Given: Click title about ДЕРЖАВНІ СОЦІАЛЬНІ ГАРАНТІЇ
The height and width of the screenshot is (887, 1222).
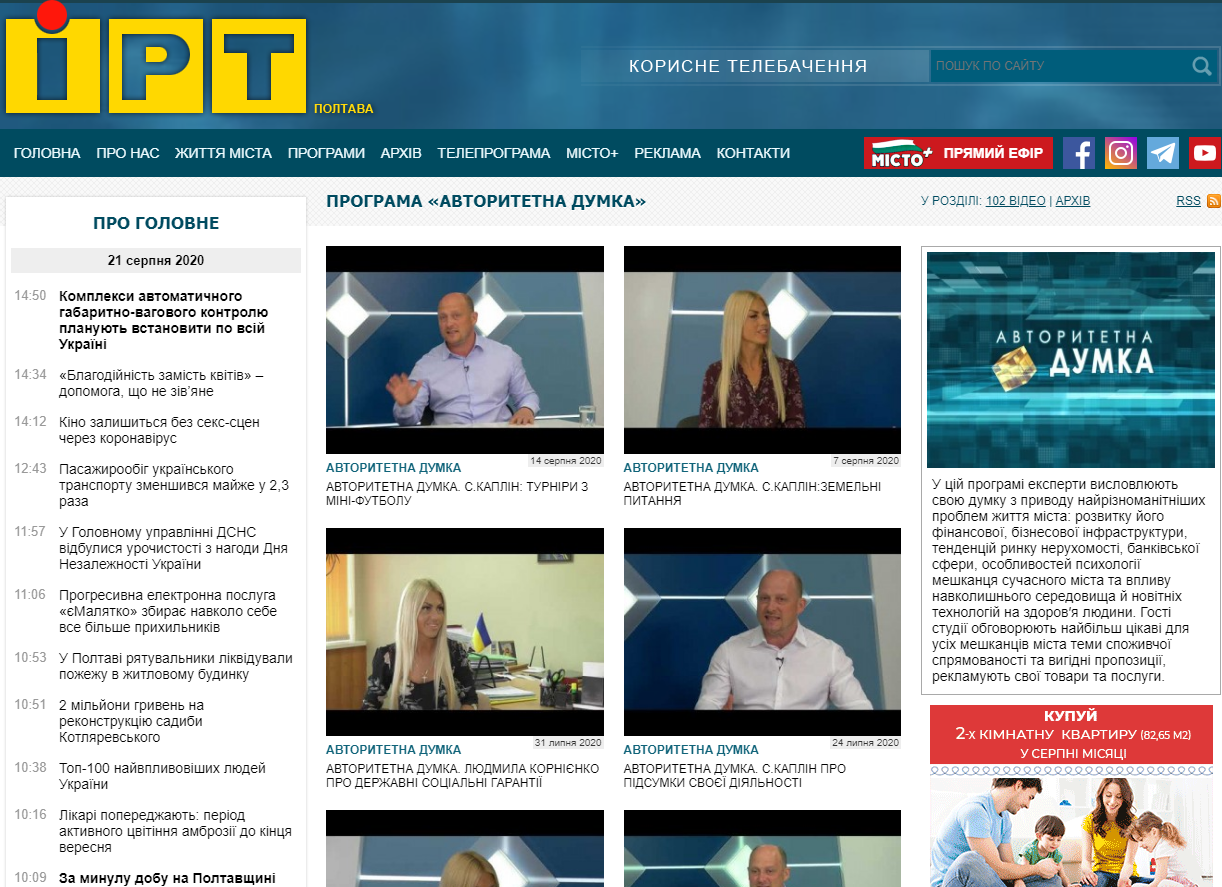Looking at the screenshot, I should (462, 775).
